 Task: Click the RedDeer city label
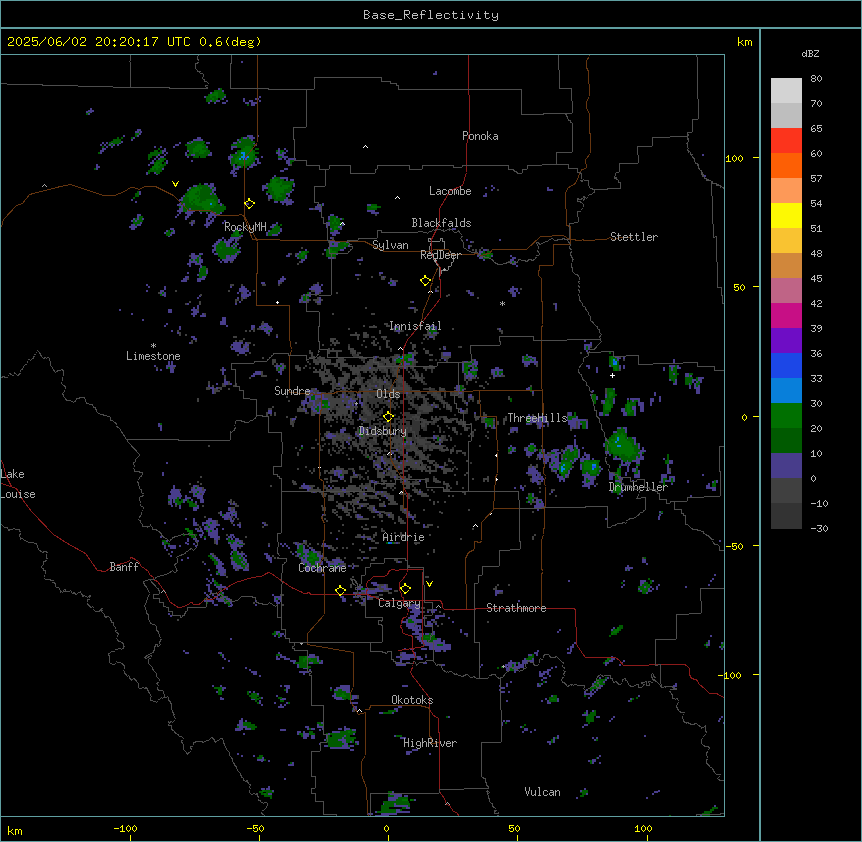click(x=440, y=255)
